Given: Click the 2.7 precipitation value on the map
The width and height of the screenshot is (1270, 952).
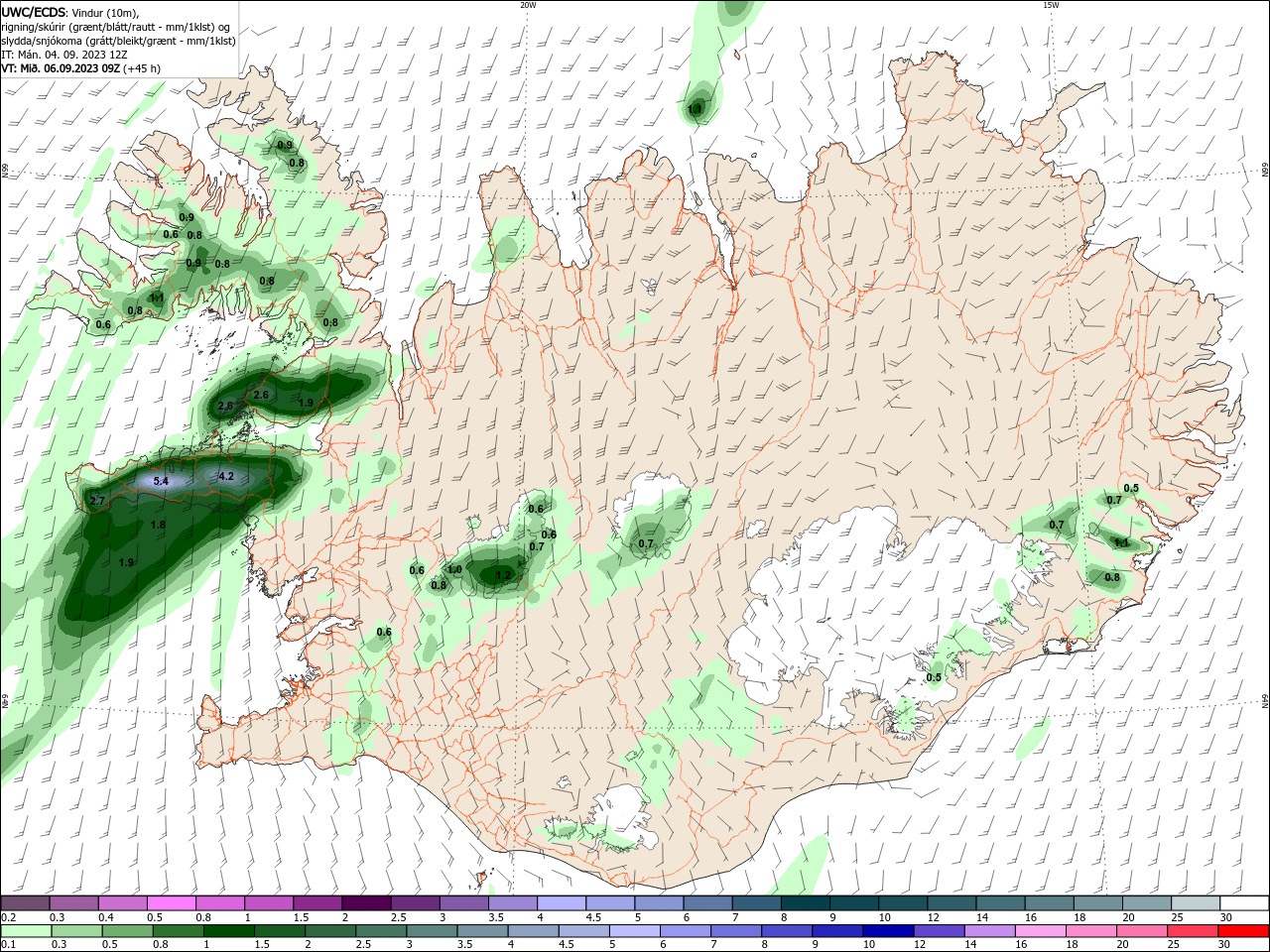Looking at the screenshot, I should 97,501.
